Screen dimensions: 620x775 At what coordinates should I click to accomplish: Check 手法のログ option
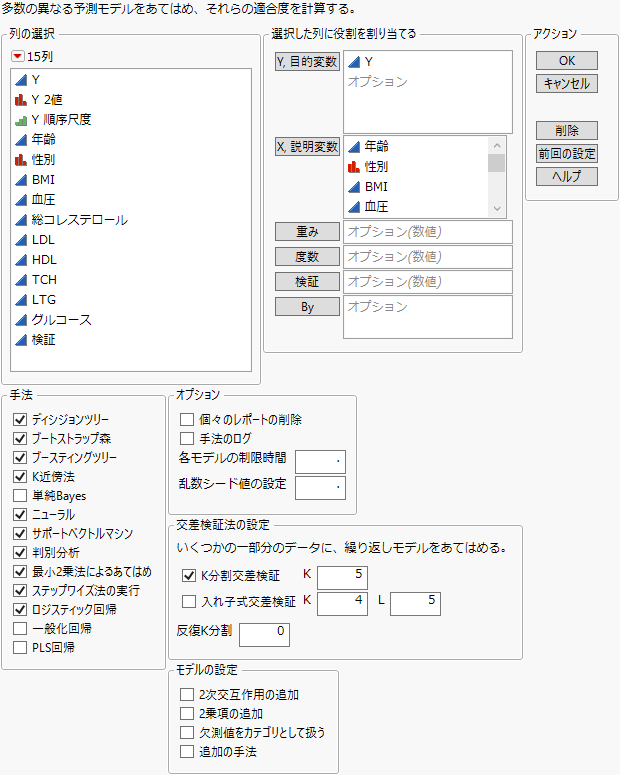click(187, 438)
